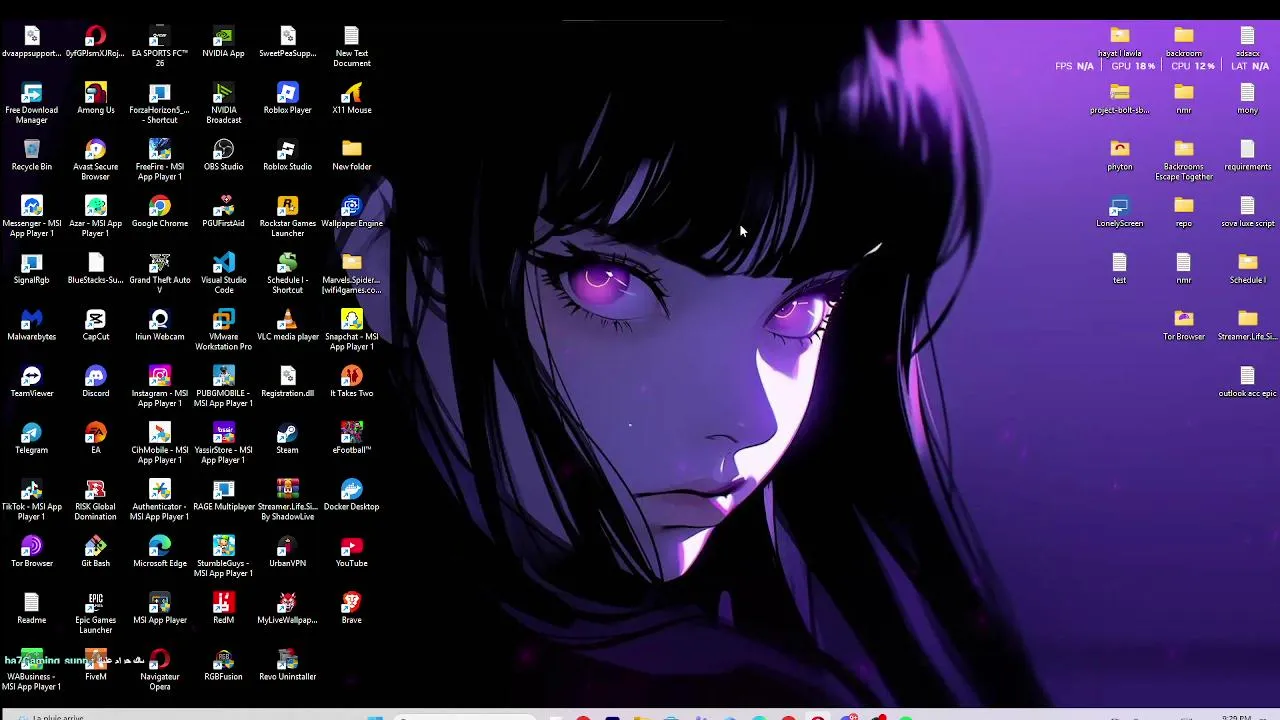Open Google Chrome shortcut
This screenshot has height=720, width=1280.
[x=160, y=213]
